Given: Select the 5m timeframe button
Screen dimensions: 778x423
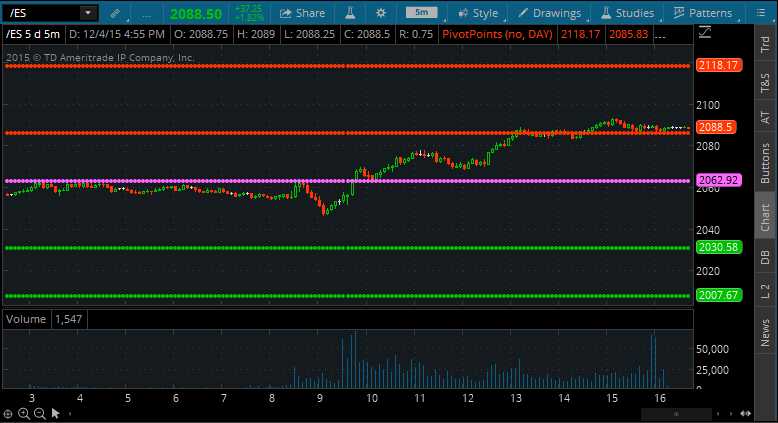Looking at the screenshot, I should [x=421, y=13].
